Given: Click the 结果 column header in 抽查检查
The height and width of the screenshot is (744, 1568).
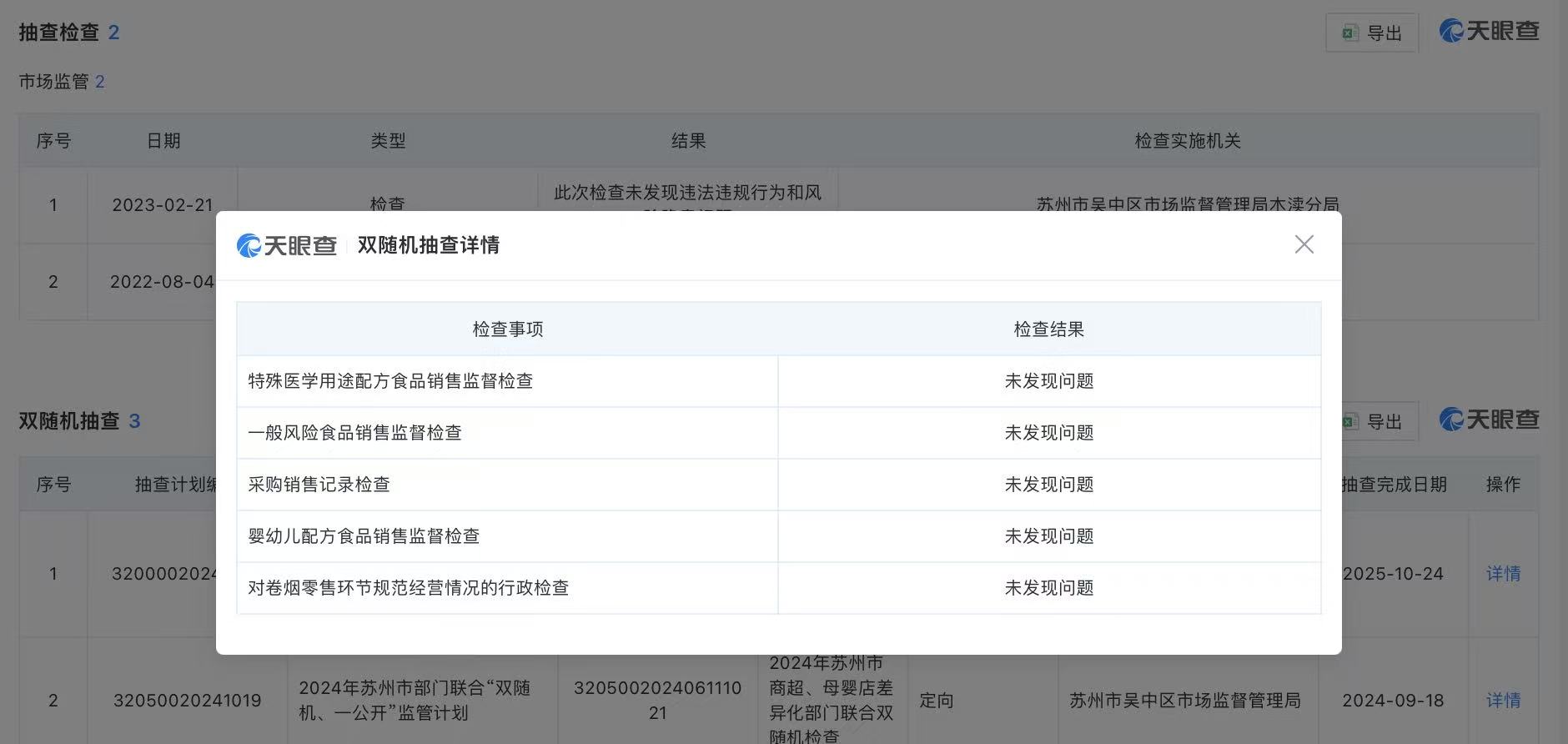Looking at the screenshot, I should [x=689, y=141].
